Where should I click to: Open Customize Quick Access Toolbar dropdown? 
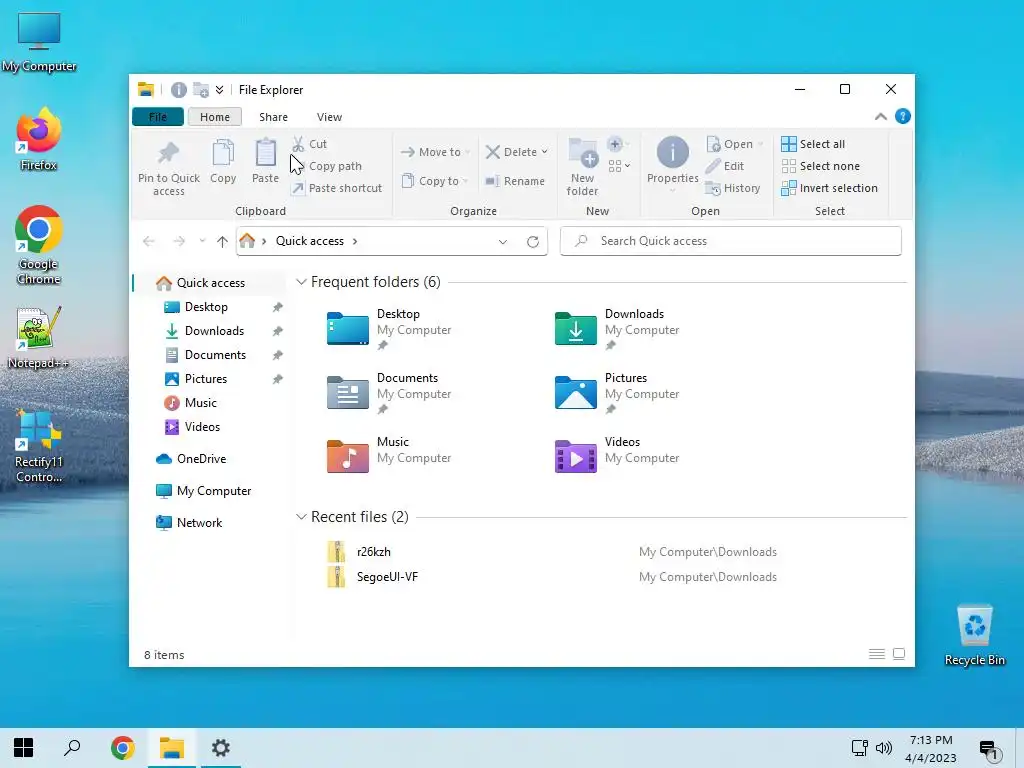219,90
